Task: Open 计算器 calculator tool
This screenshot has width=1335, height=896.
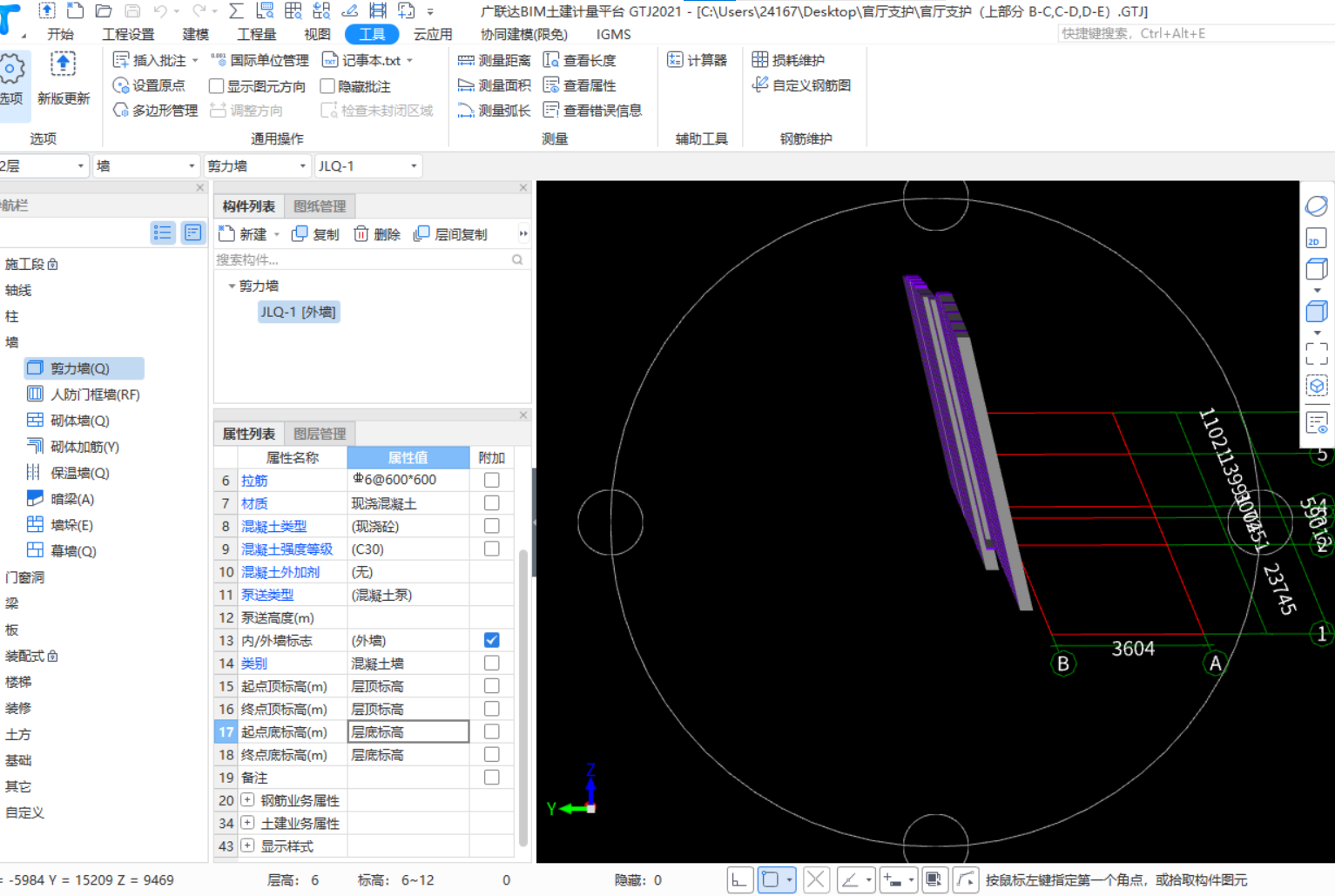Action: (697, 60)
